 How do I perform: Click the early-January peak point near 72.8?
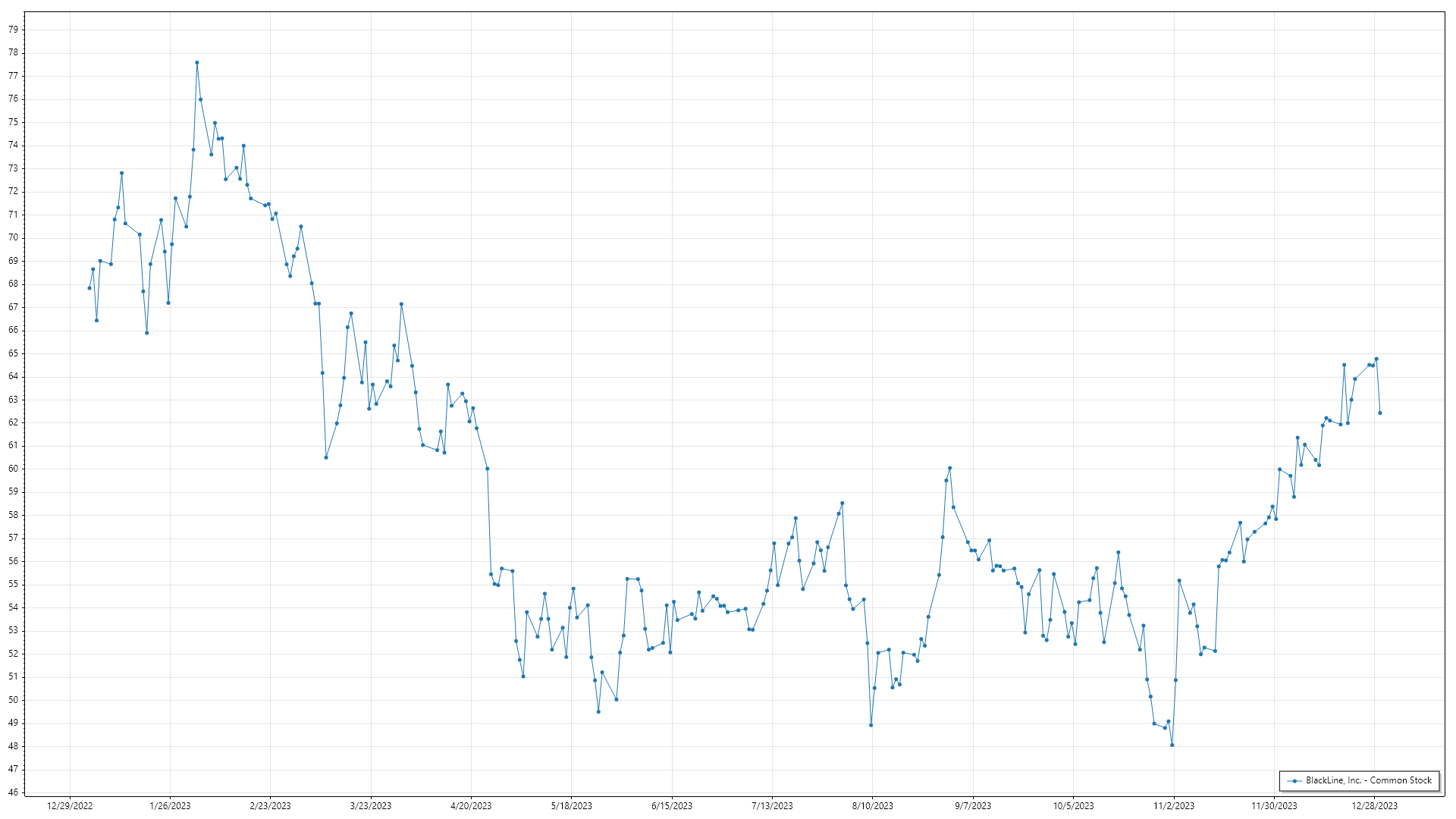[x=121, y=173]
